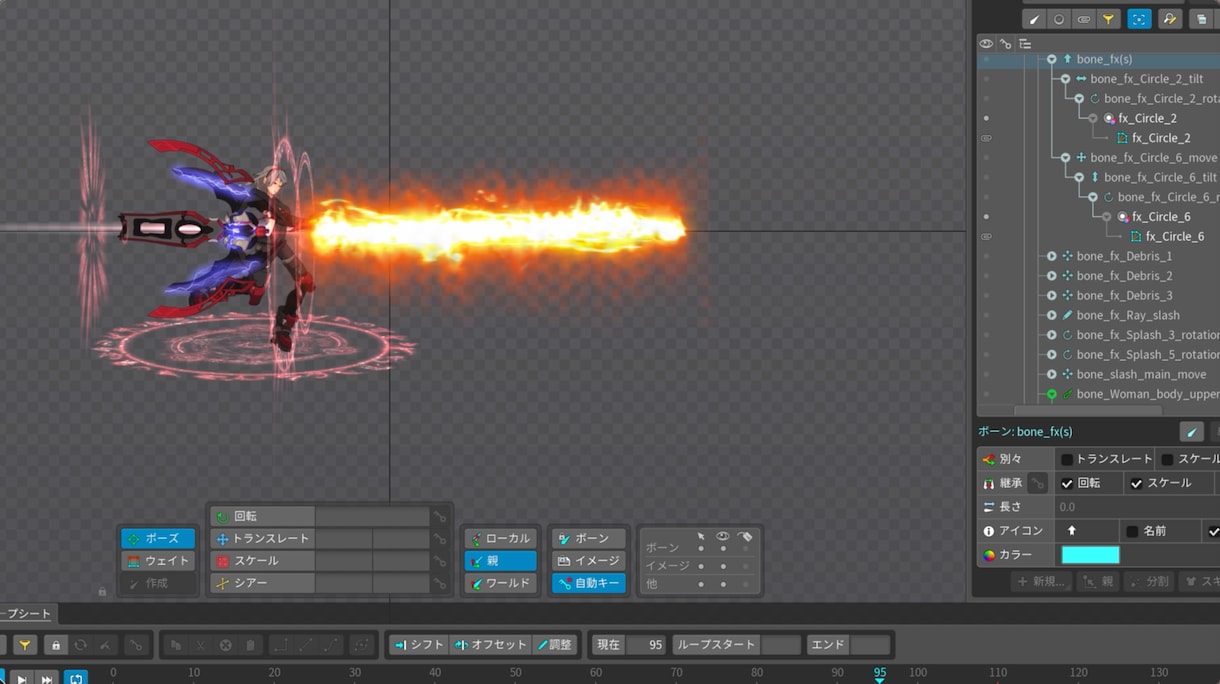Click the 分割 (Split) button
1220x684 pixels.
tap(1148, 581)
